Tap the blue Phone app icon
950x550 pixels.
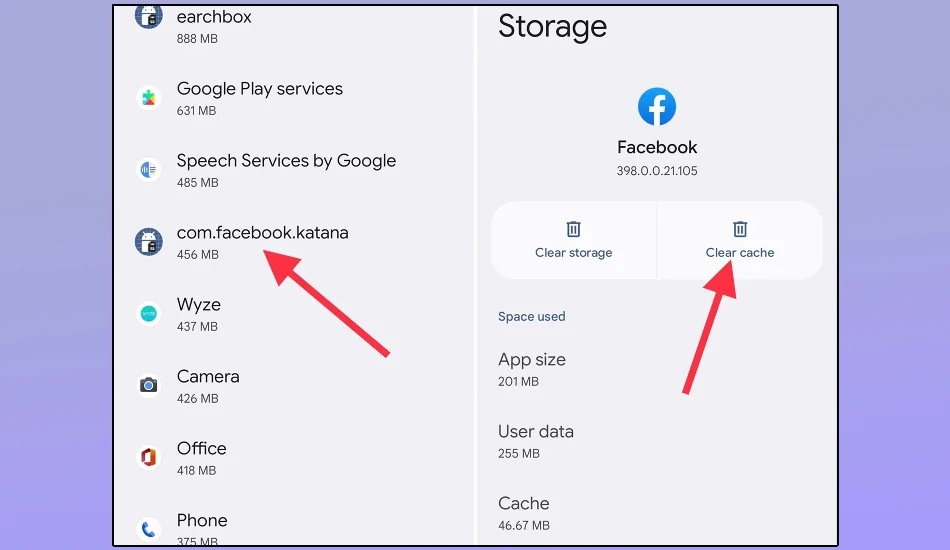click(148, 529)
